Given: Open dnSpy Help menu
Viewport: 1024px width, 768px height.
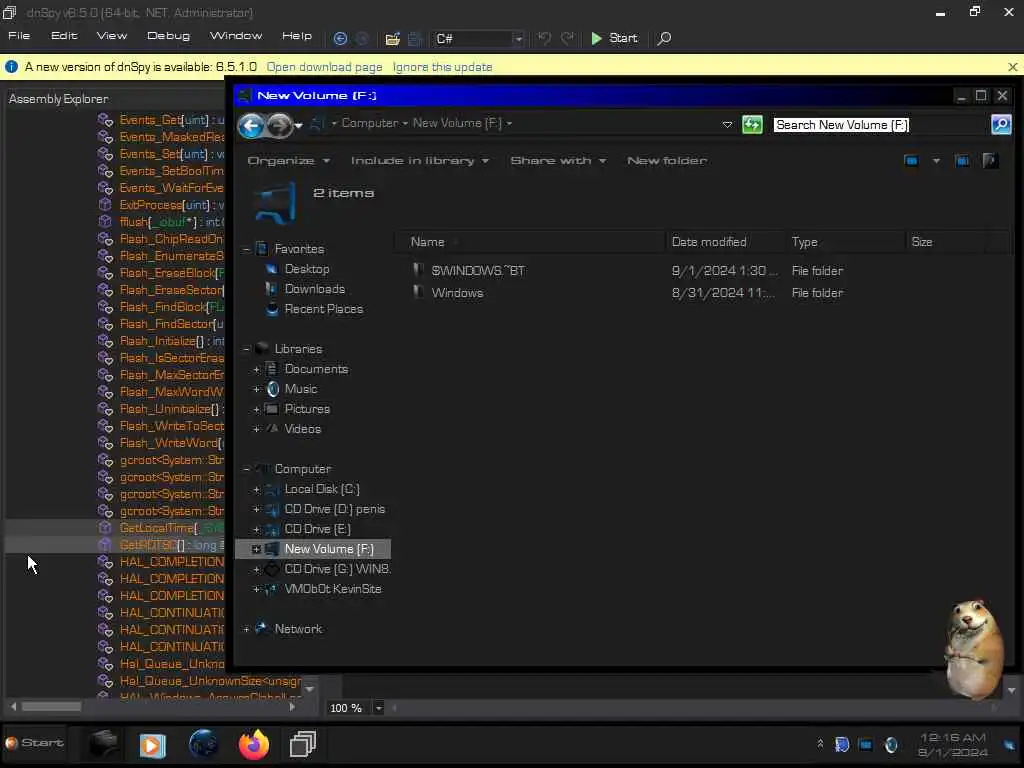Looking at the screenshot, I should [x=296, y=36].
